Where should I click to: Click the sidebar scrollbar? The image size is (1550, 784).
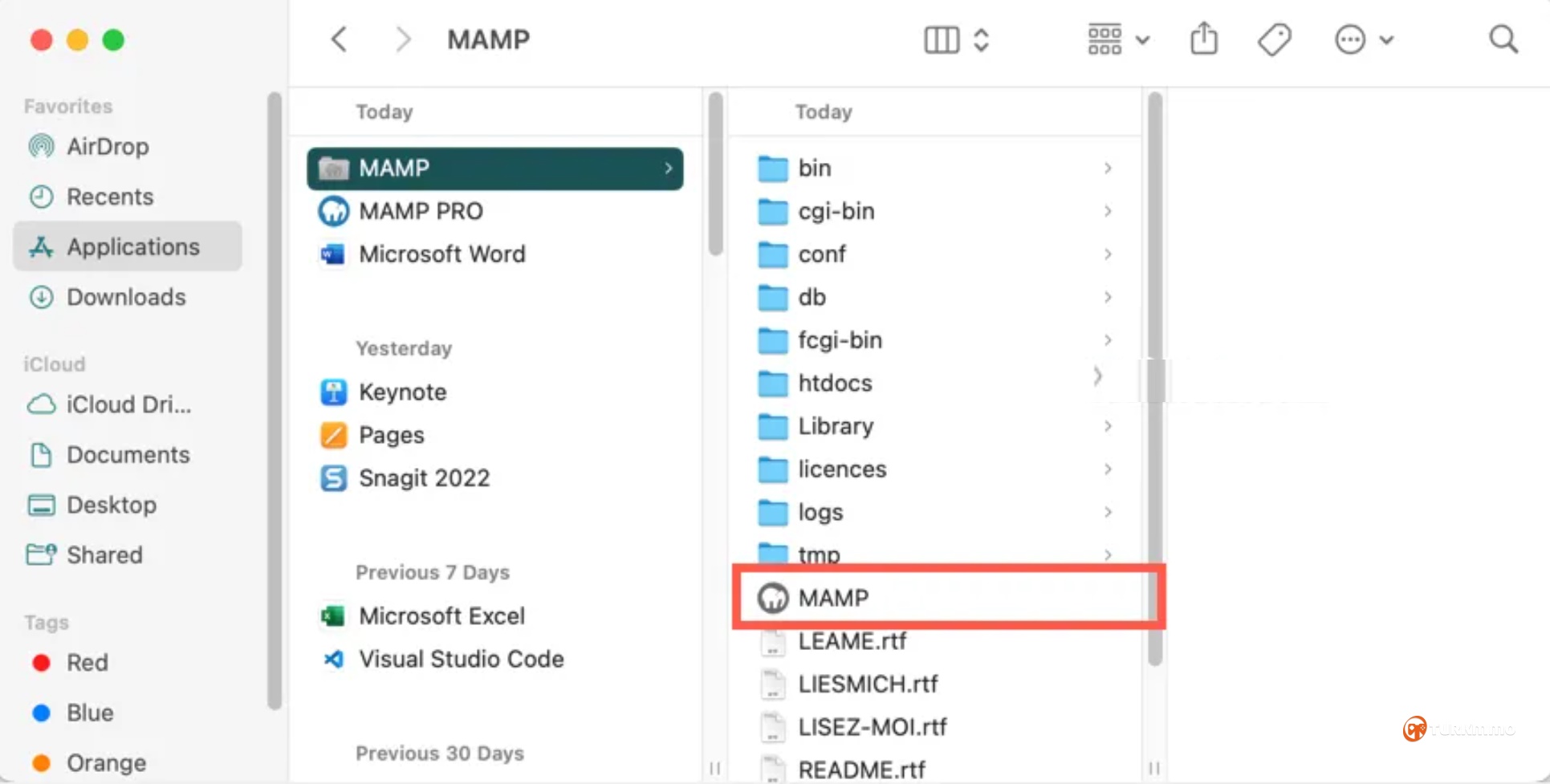[x=274, y=400]
